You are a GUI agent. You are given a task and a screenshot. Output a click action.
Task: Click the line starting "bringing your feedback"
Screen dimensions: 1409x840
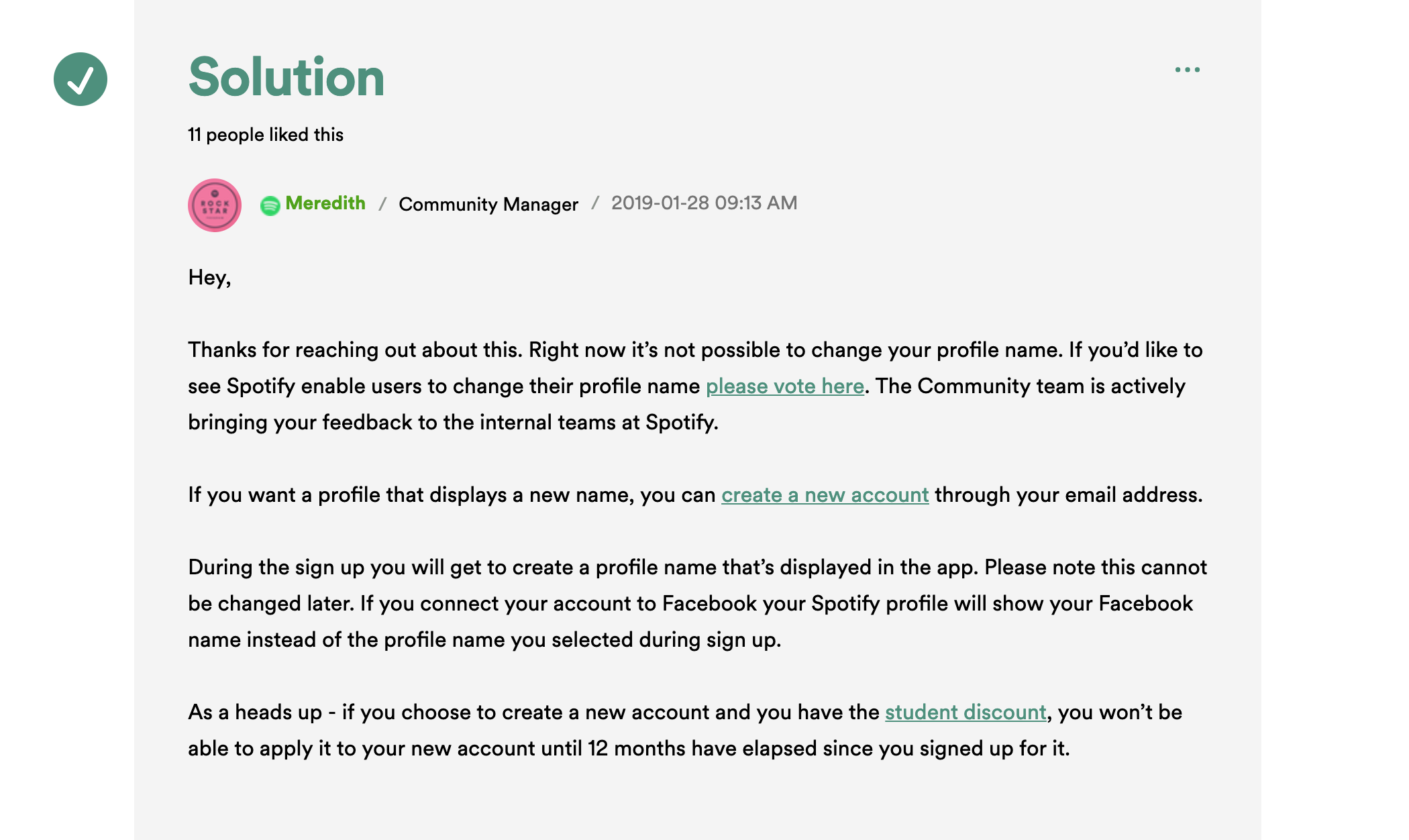pyautogui.click(x=453, y=423)
